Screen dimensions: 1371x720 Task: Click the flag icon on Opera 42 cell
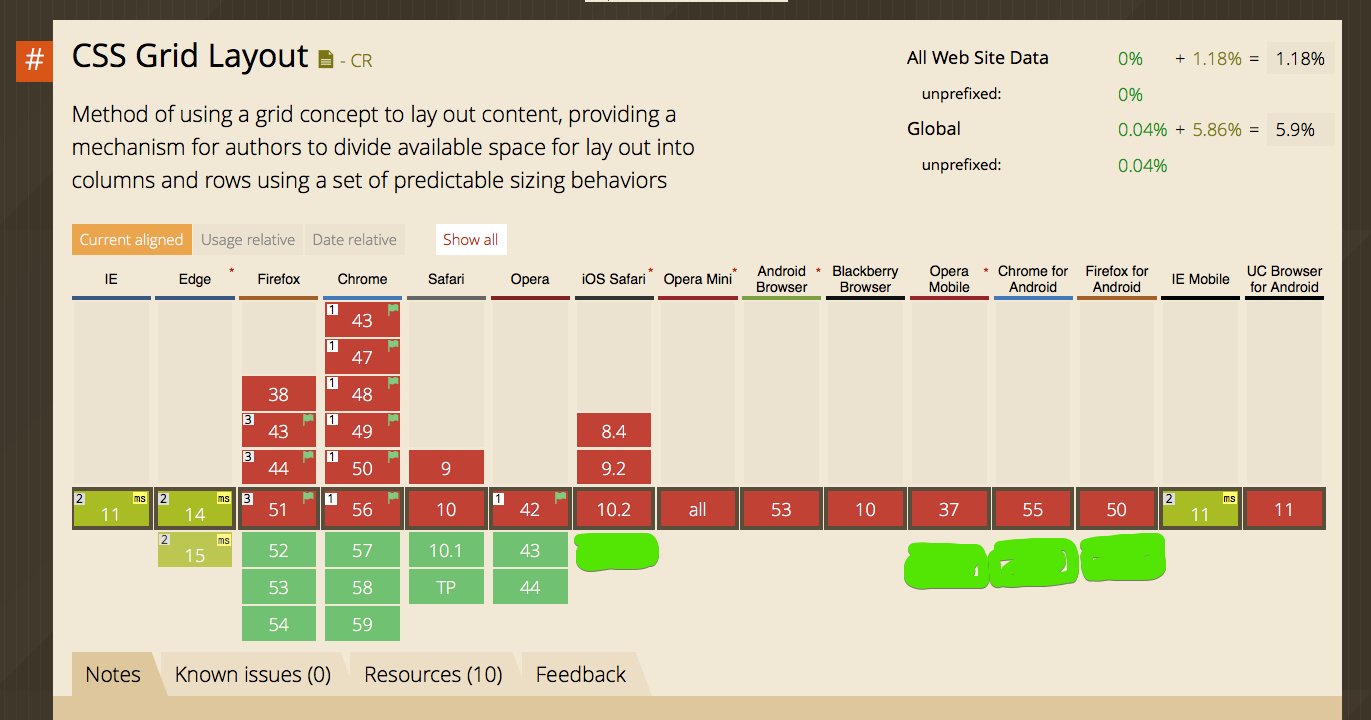tap(561, 497)
